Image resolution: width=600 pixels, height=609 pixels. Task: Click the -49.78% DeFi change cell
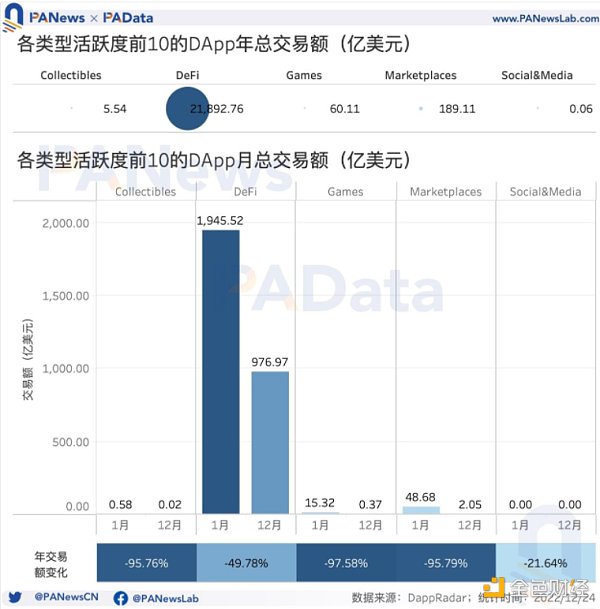[247, 562]
